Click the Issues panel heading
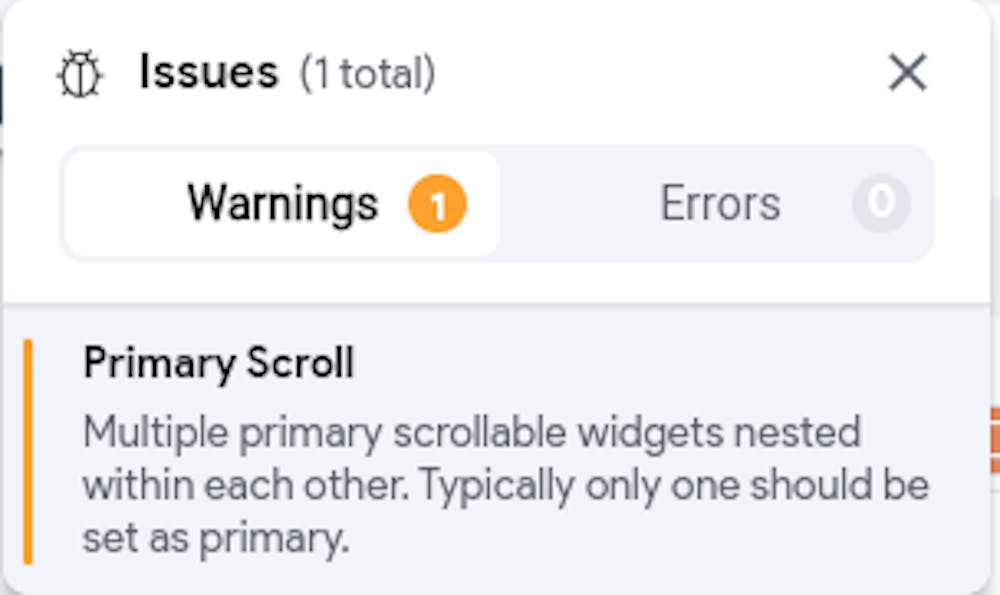The width and height of the screenshot is (1000, 595). click(208, 73)
